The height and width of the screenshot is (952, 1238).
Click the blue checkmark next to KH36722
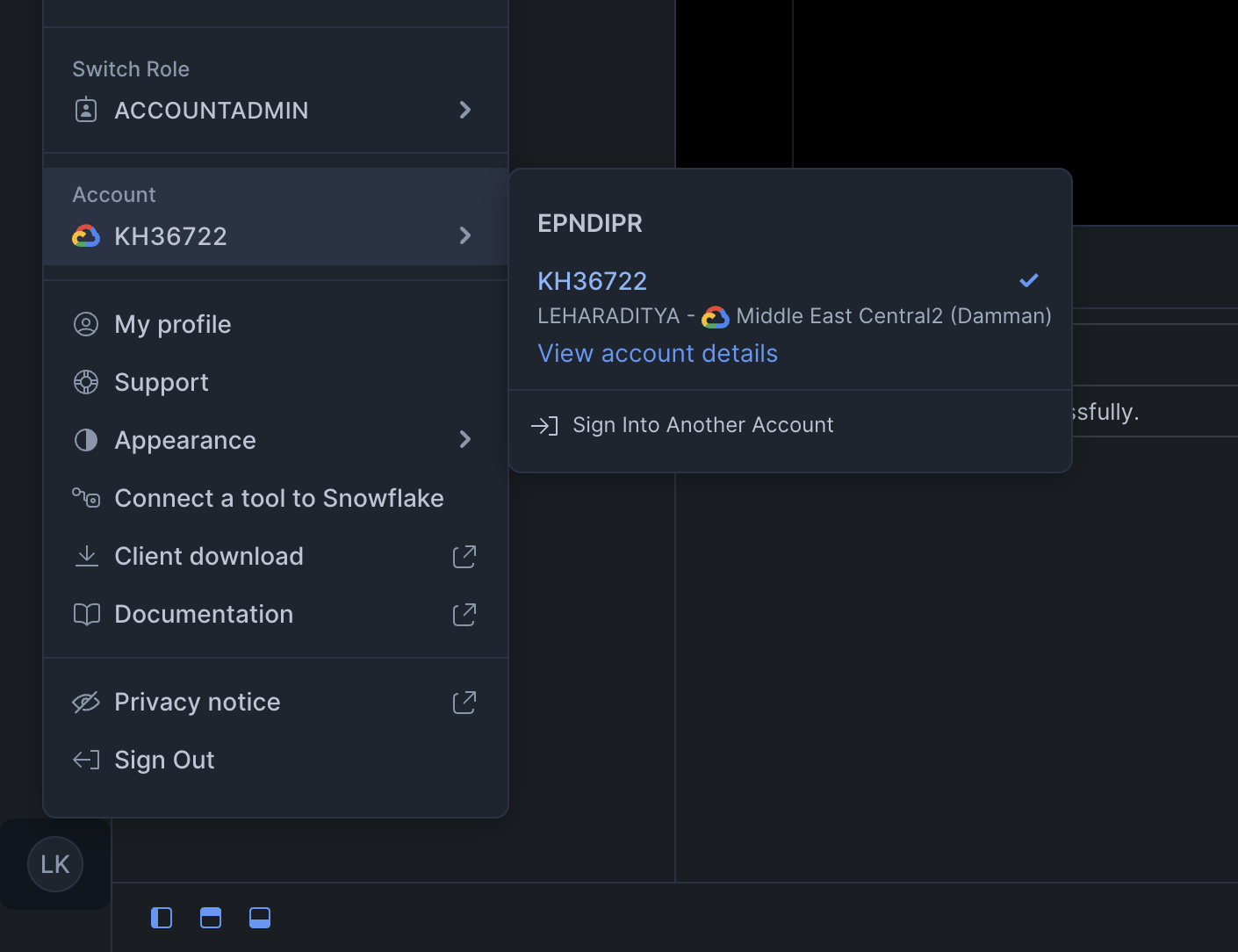tap(1029, 280)
